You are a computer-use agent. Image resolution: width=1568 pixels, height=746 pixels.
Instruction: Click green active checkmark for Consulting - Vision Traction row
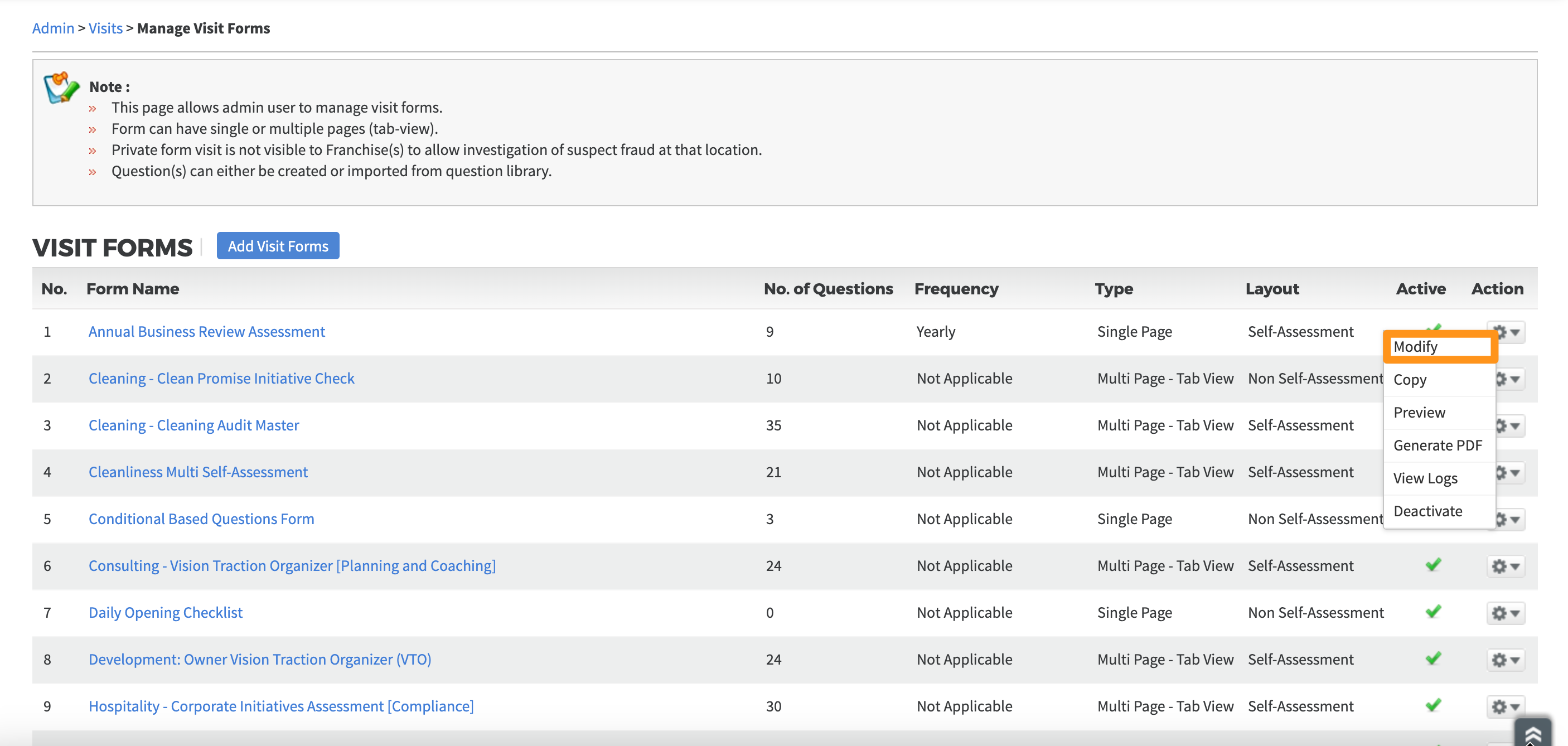click(x=1433, y=565)
